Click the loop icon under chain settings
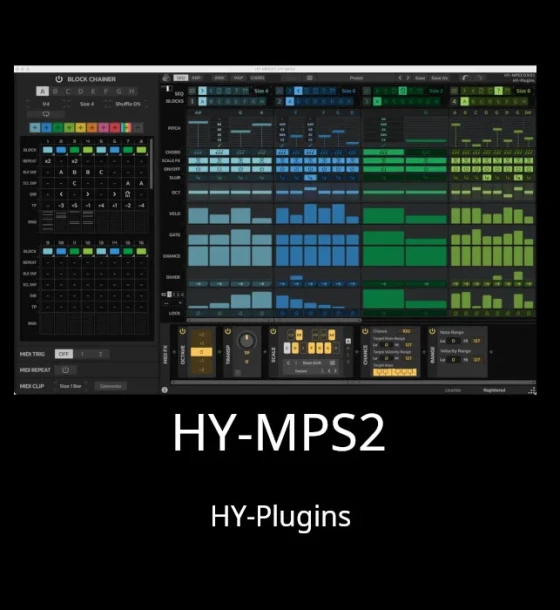This screenshot has width=560, height=610. click(46, 114)
